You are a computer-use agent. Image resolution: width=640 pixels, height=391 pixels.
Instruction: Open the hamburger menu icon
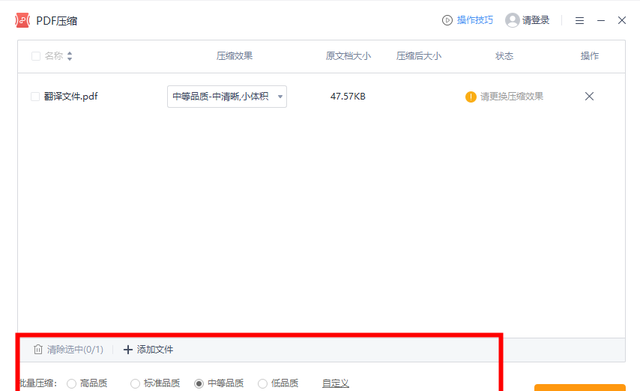click(x=580, y=20)
